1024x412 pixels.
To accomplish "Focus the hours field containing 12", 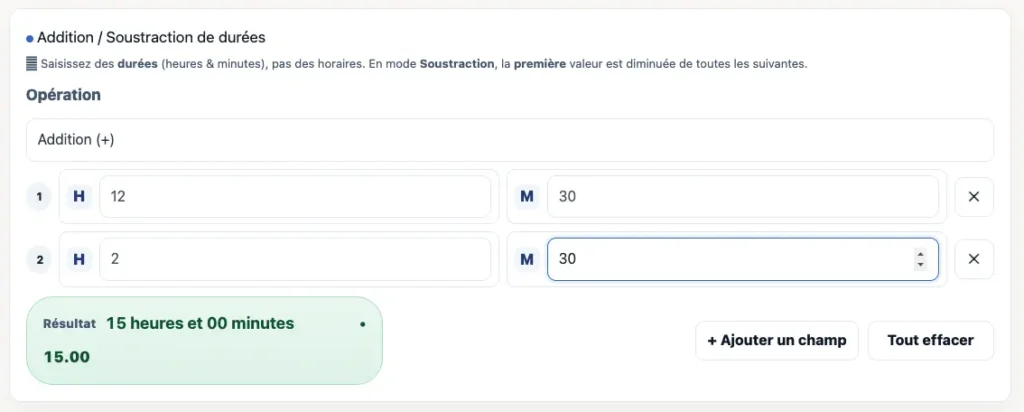I will point(295,197).
